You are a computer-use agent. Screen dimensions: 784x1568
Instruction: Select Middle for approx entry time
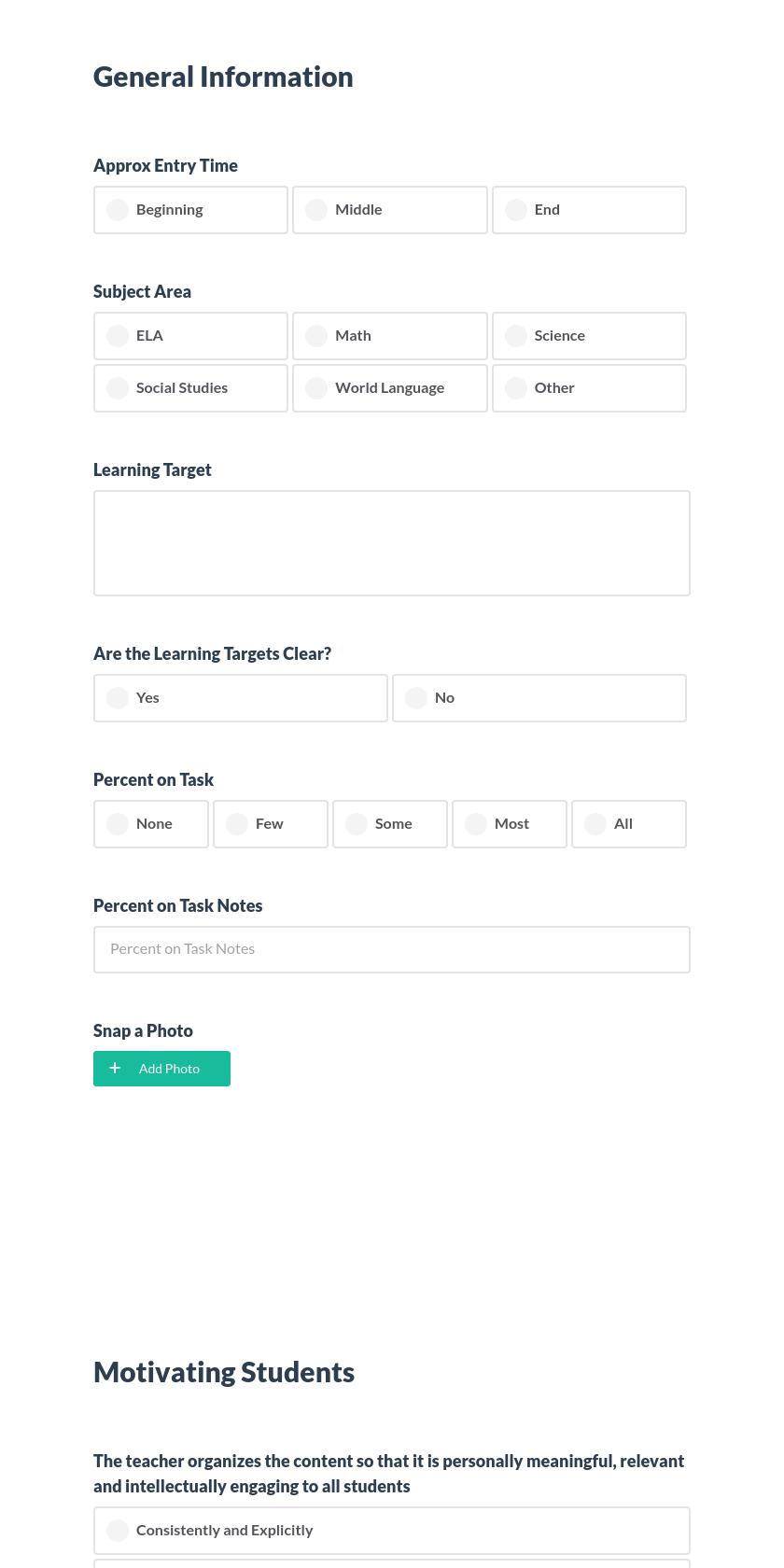[389, 209]
